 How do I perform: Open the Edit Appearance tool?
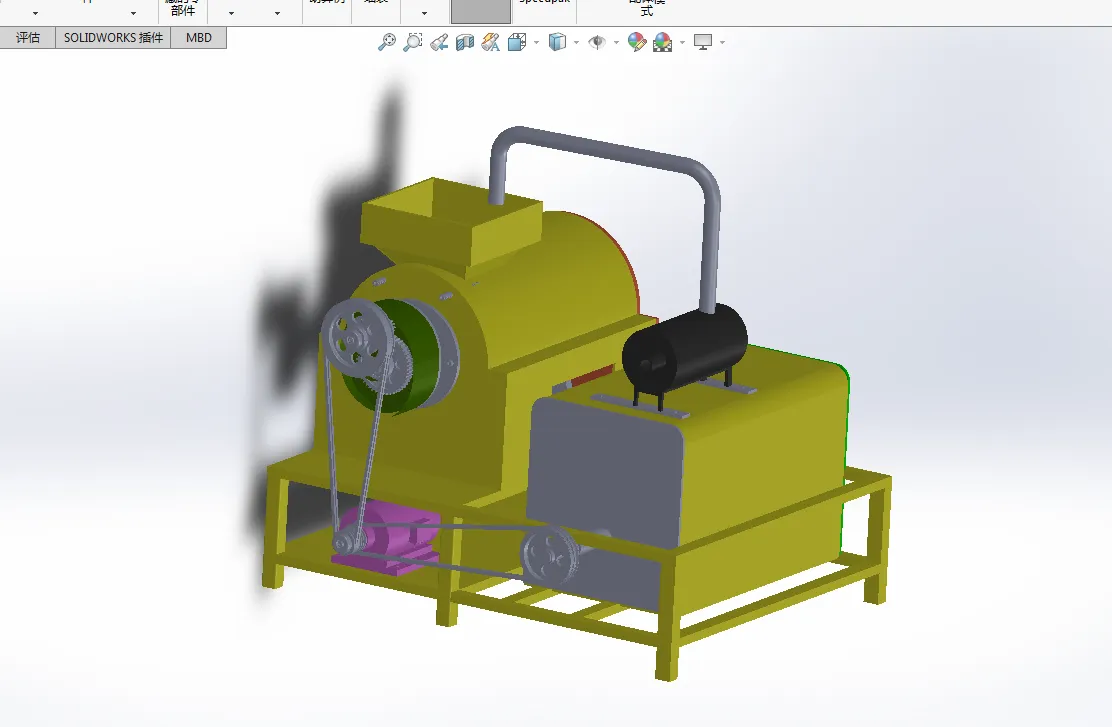(x=637, y=43)
